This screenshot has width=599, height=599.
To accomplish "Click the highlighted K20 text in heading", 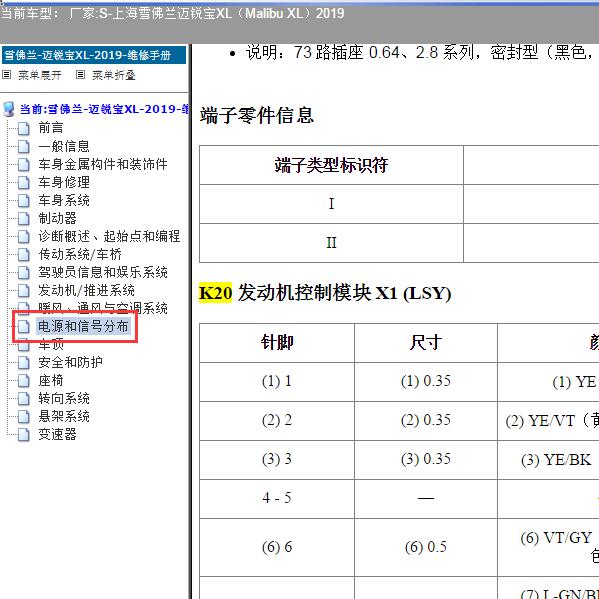I will click(215, 293).
